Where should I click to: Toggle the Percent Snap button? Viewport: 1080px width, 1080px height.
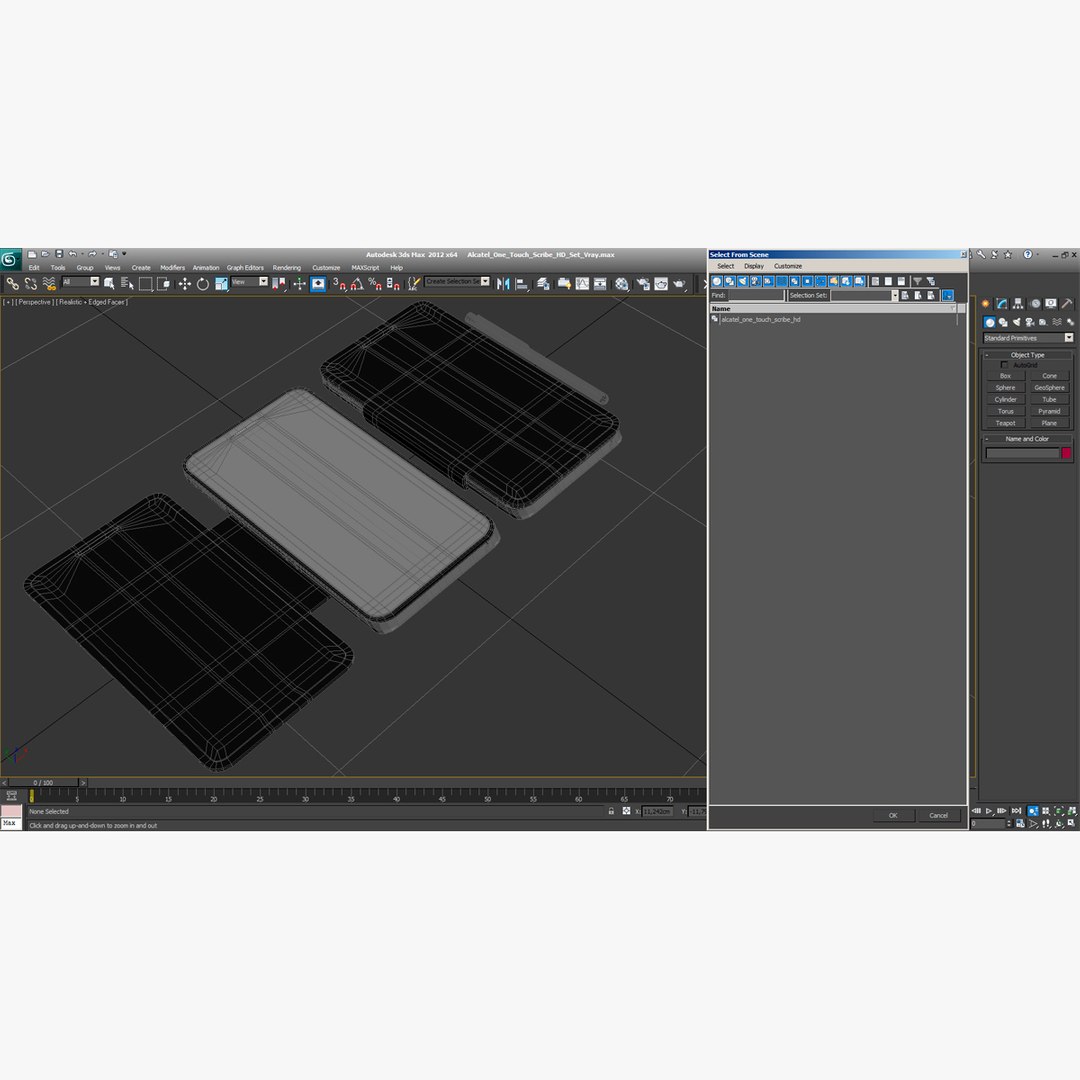click(x=375, y=283)
